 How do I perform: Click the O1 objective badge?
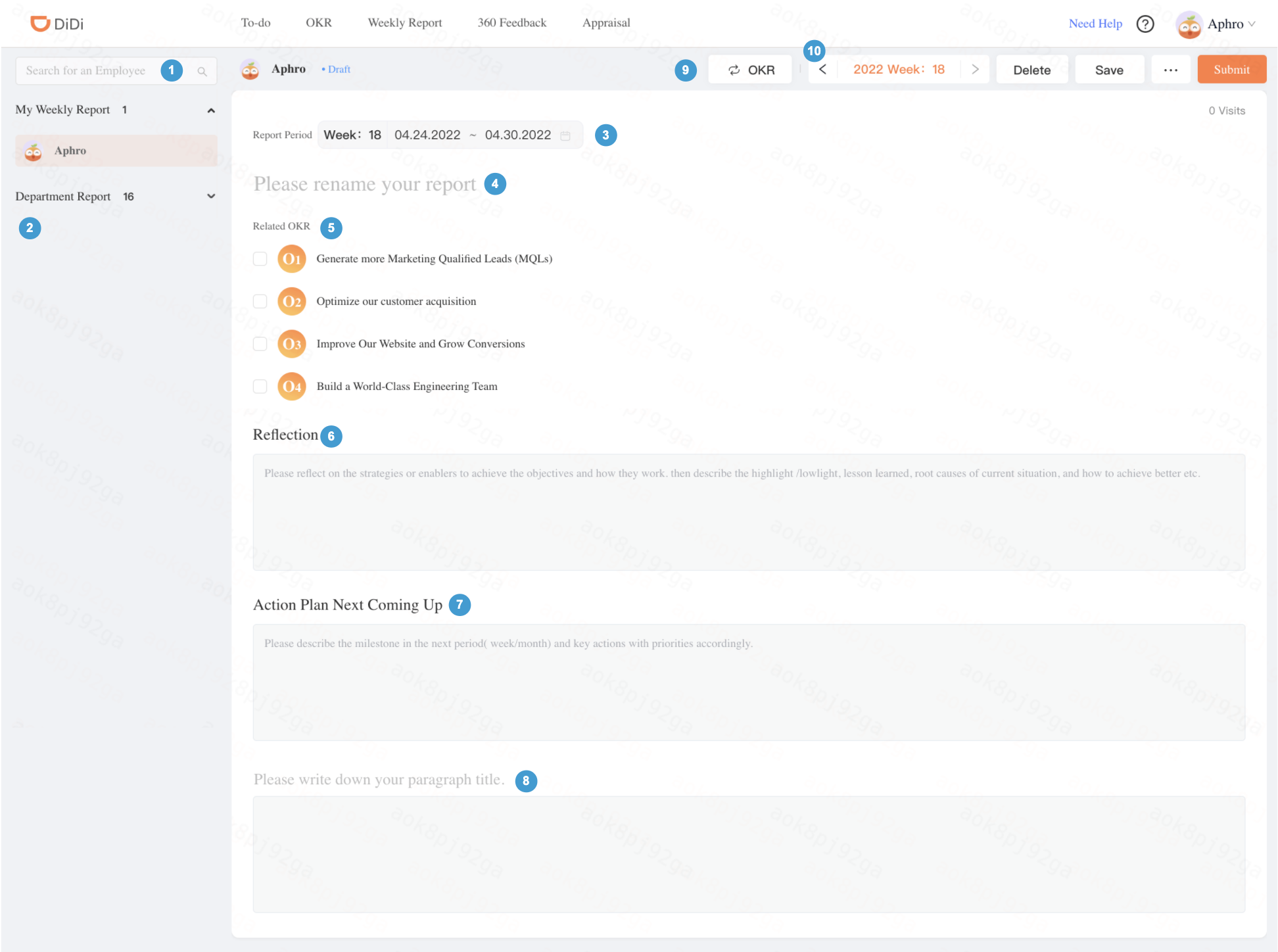coord(292,259)
